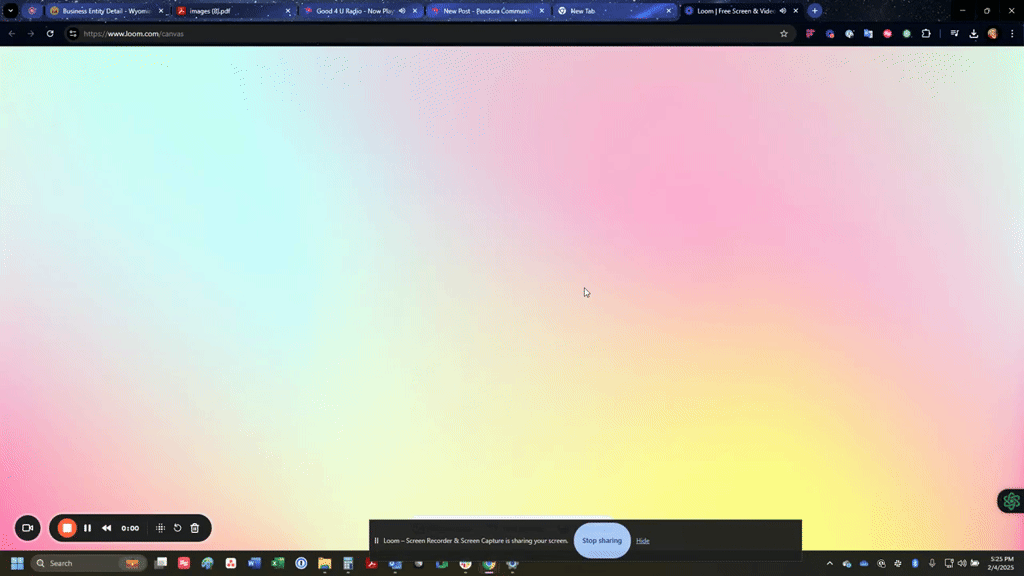Reload the loom.com page
The height and width of the screenshot is (576, 1024).
(50, 33)
